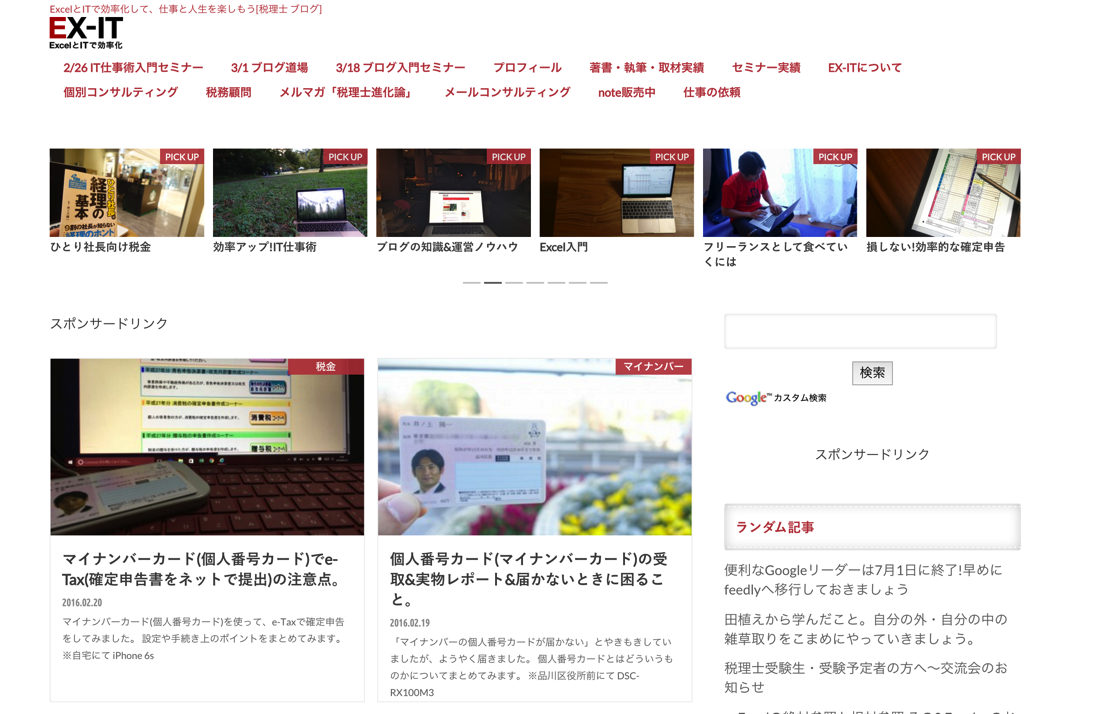Open the ひとり社長向け税金 pick-up thumbnail
This screenshot has width=1098, height=714.
click(x=127, y=192)
